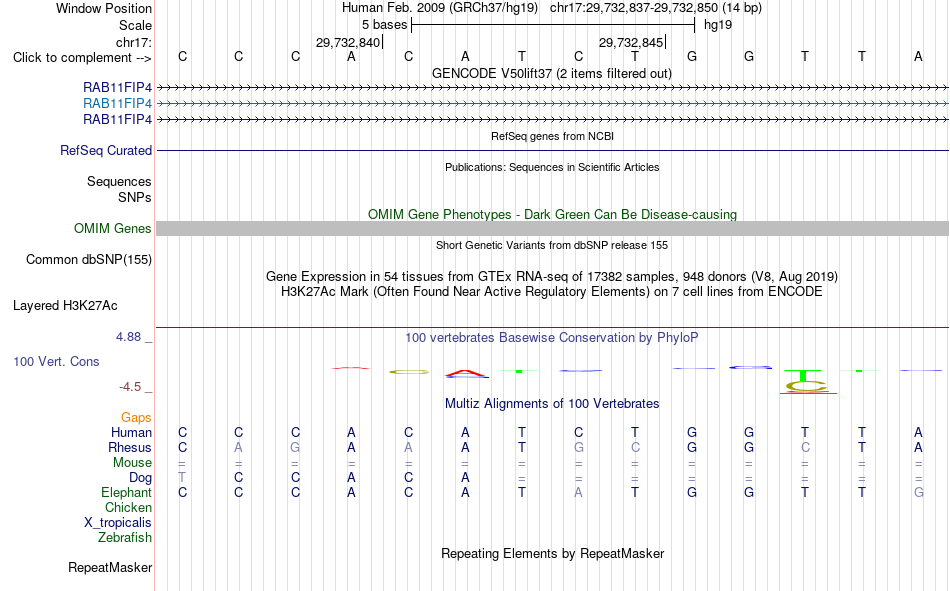Click '100 vertebrates Basewise Conservation by PhyloP' title
This screenshot has height=591, width=950.
pos(551,338)
